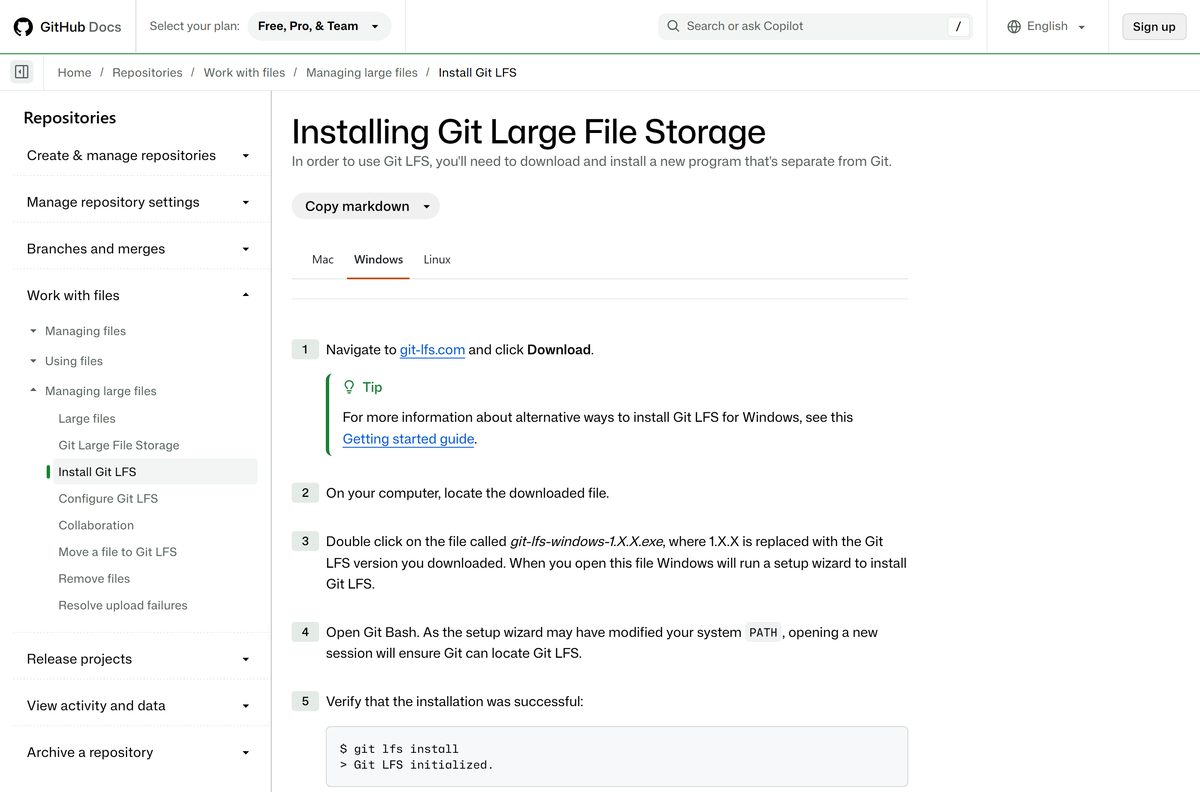Viewport: 1200px width, 792px height.
Task: Go to Home breadcrumb
Action: click(74, 72)
